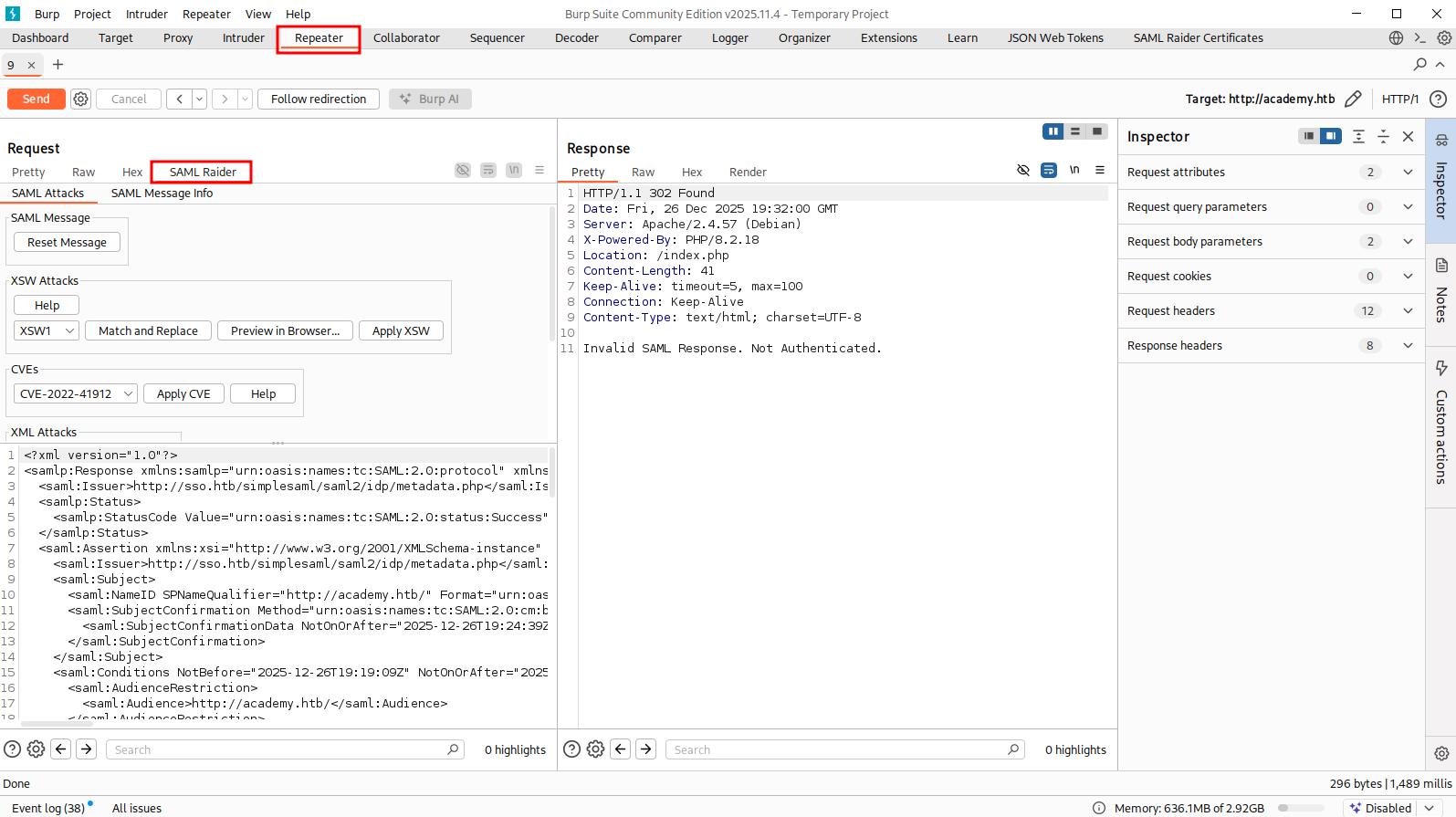Expand Request headers section
The image size is (1456, 817).
click(1407, 310)
